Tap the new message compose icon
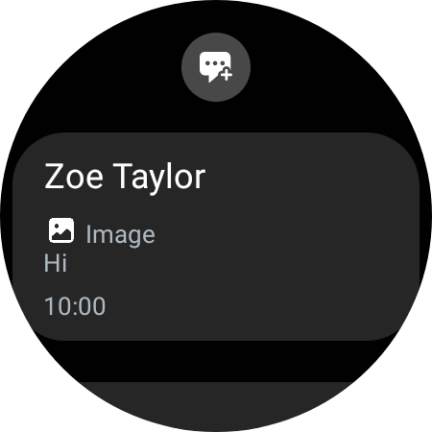The height and width of the screenshot is (432, 432). (x=216, y=67)
